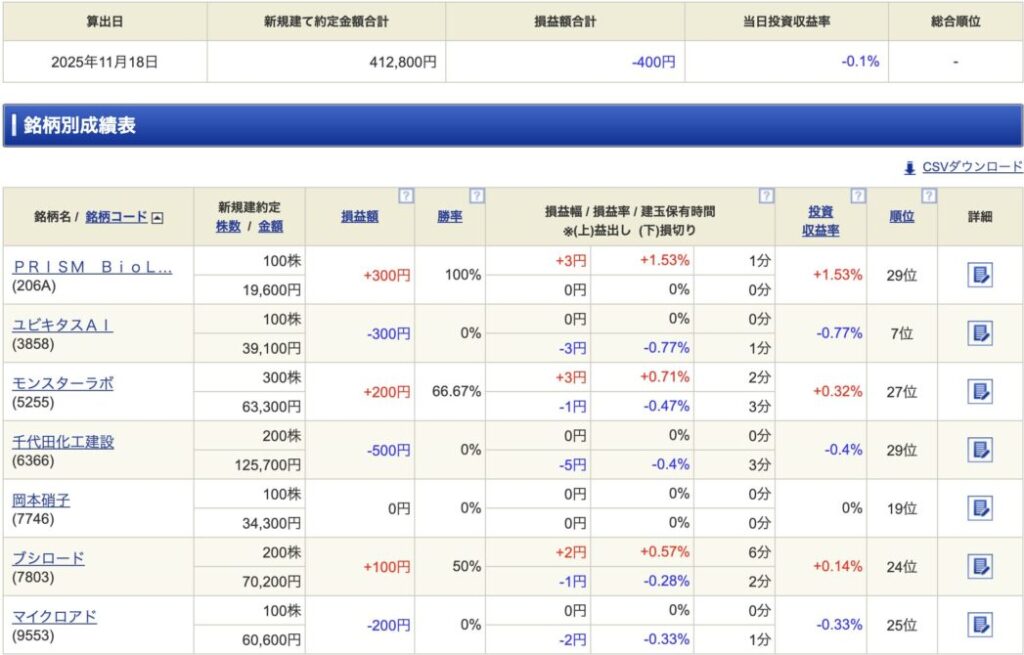Open detail icon for ユビキタスAI row
Image resolution: width=1024 pixels, height=655 pixels.
click(980, 333)
